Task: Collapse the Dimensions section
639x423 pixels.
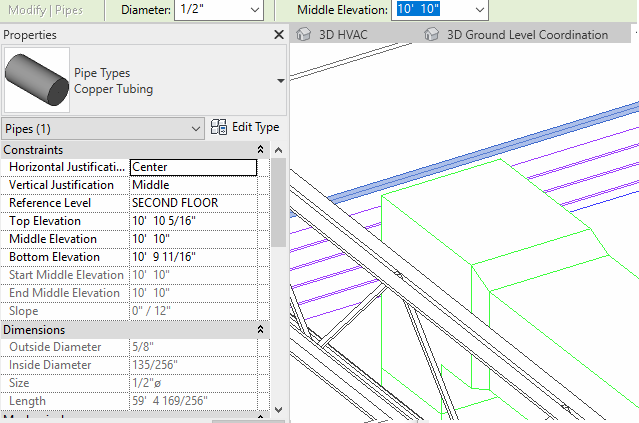Action: pos(260,329)
